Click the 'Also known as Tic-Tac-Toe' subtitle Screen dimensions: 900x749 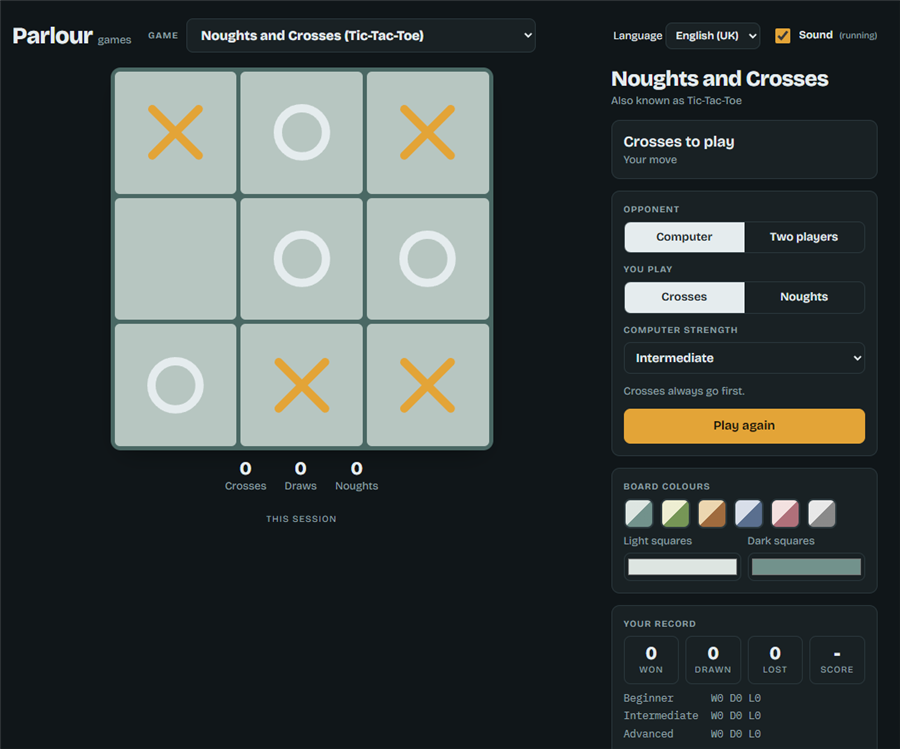coord(676,100)
